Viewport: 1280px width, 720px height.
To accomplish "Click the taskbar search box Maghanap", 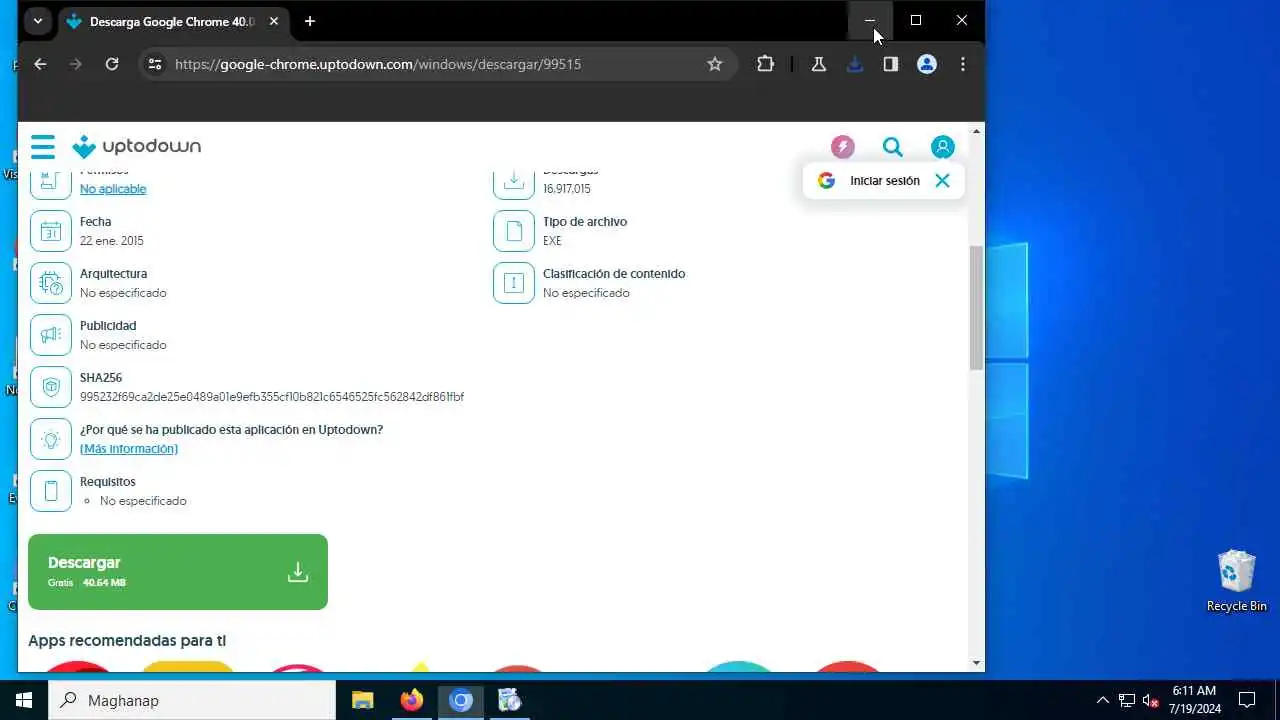I will [x=192, y=700].
